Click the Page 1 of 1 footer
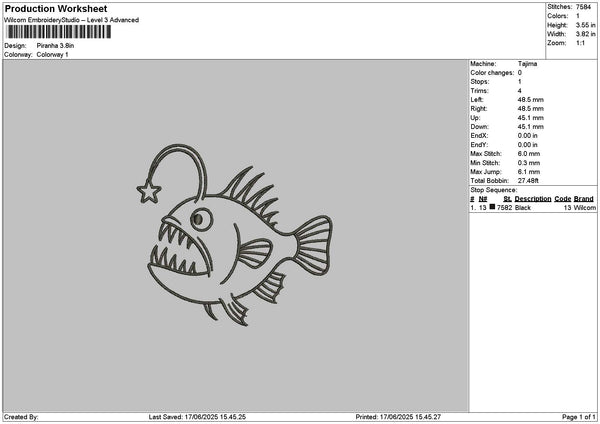The image size is (600, 424). click(579, 417)
